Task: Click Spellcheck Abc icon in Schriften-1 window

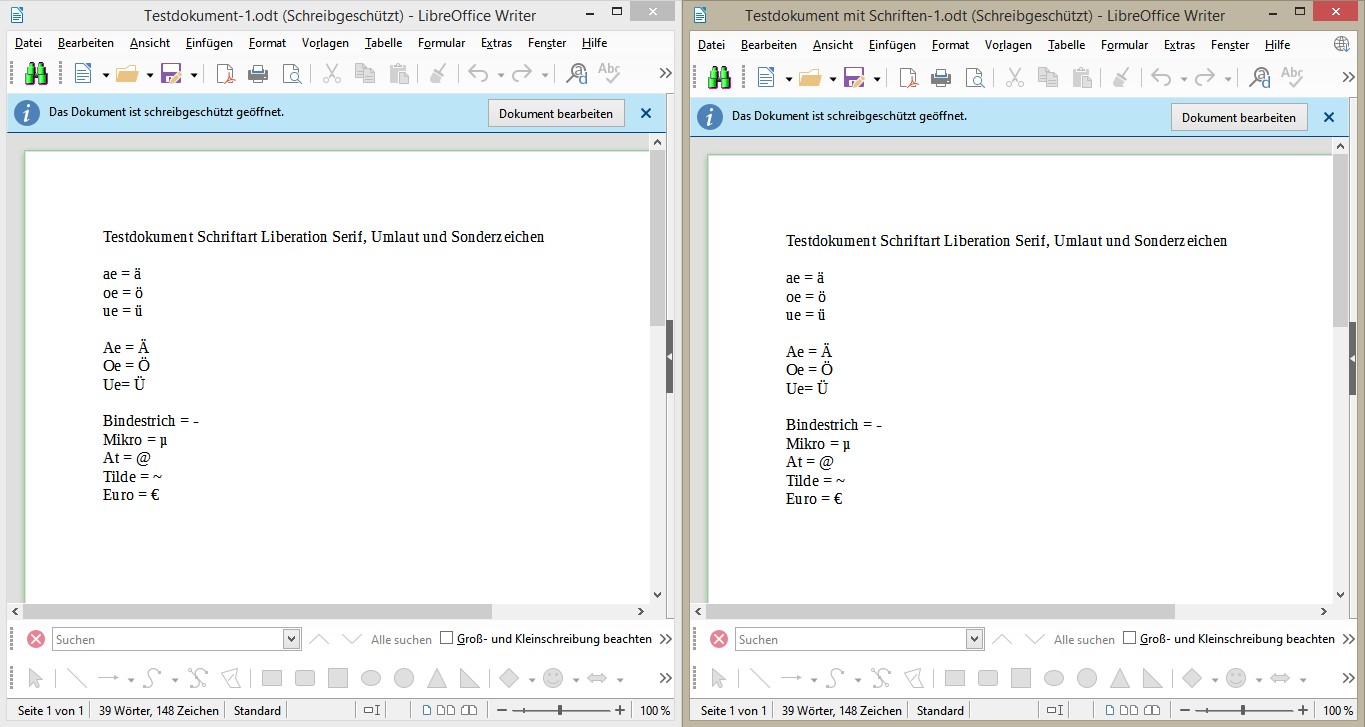Action: pyautogui.click(x=1292, y=77)
